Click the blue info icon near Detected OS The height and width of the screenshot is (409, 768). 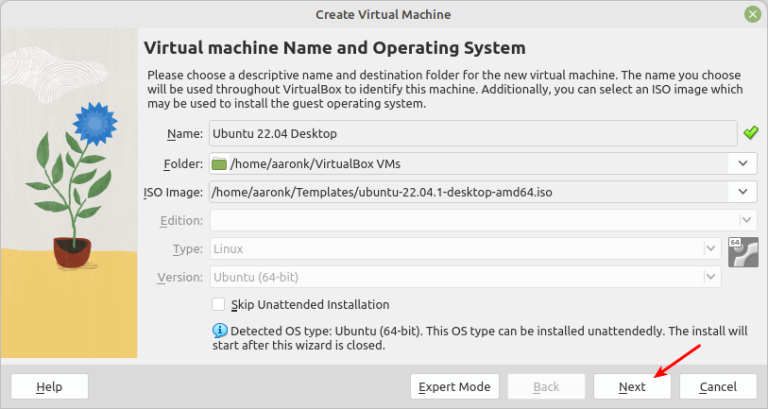point(219,330)
